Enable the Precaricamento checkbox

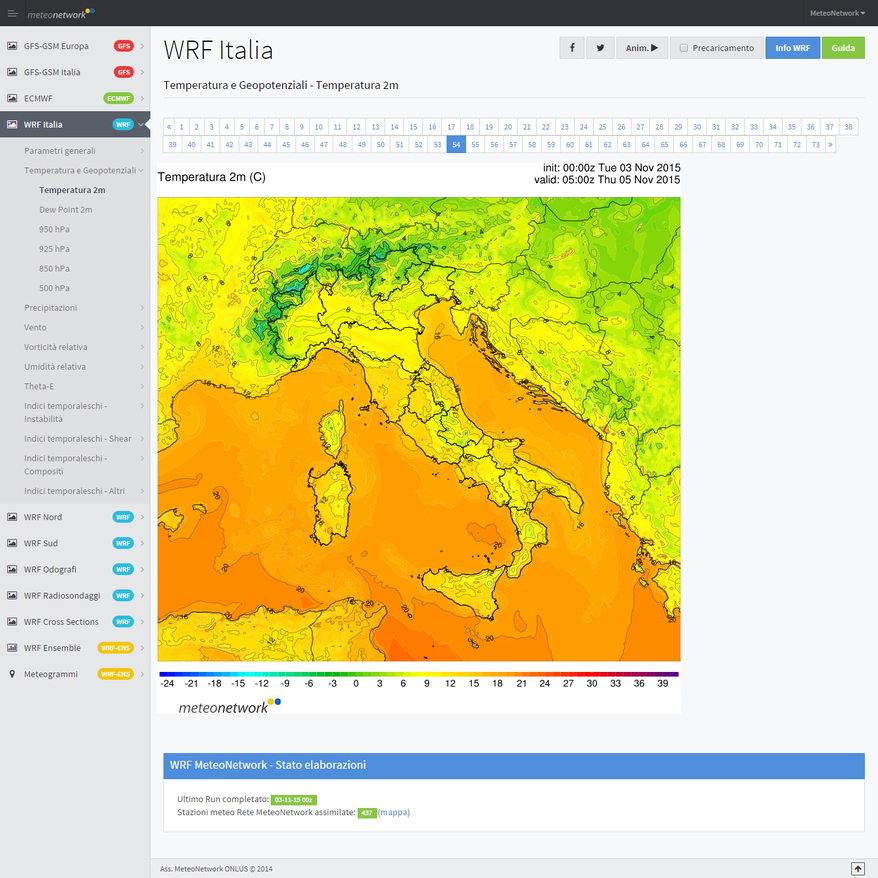pos(684,48)
